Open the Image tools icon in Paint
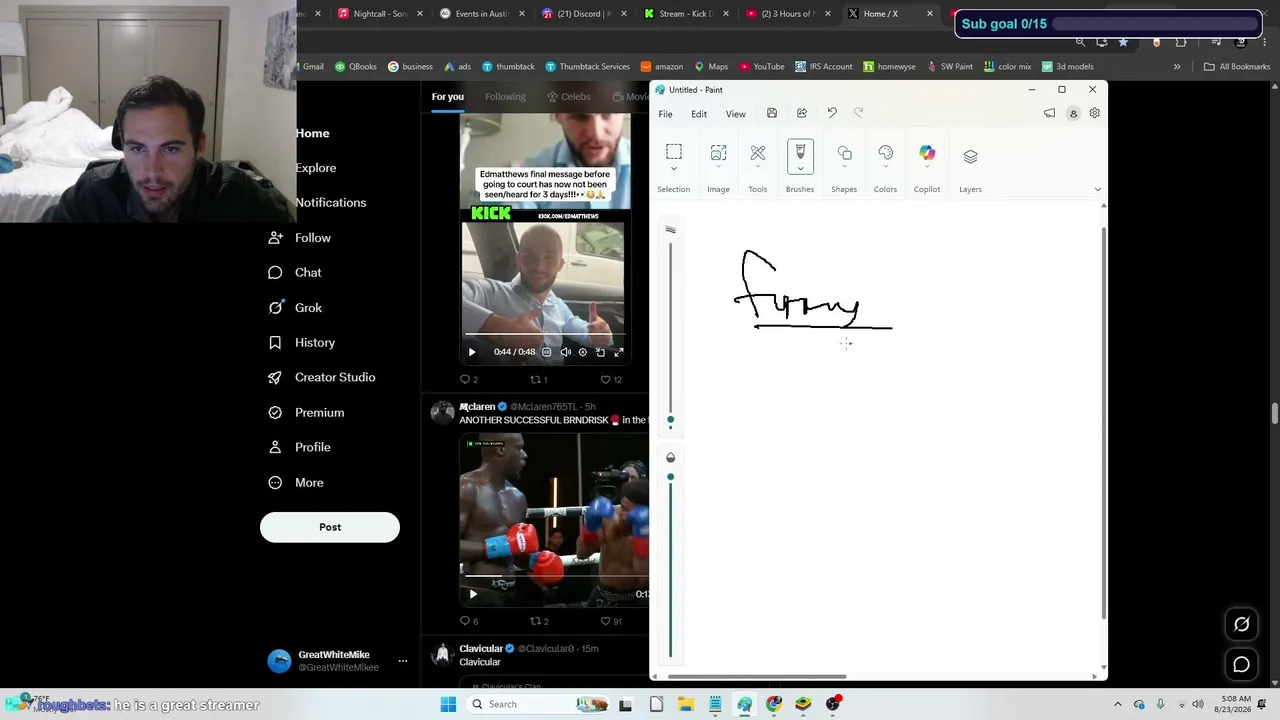The image size is (1280, 720). (x=718, y=153)
